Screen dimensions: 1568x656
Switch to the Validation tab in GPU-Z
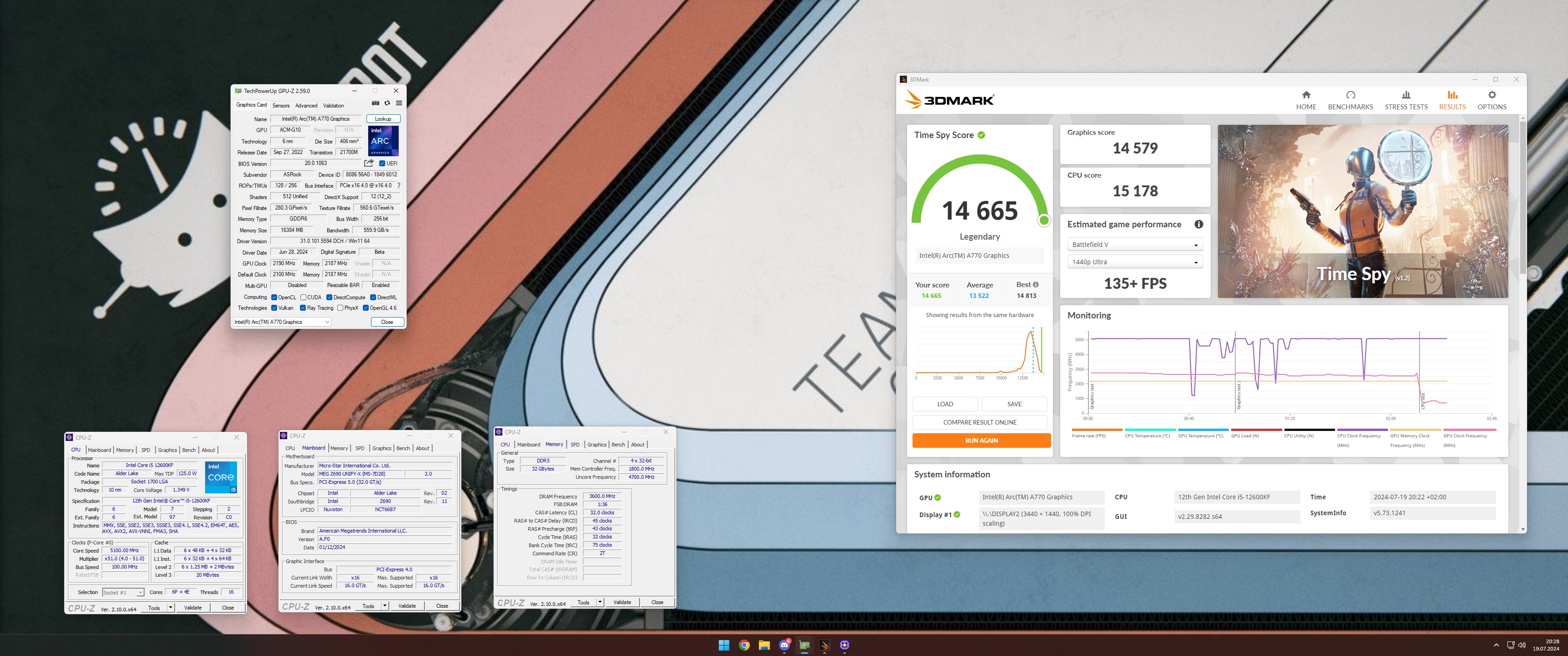(x=333, y=105)
